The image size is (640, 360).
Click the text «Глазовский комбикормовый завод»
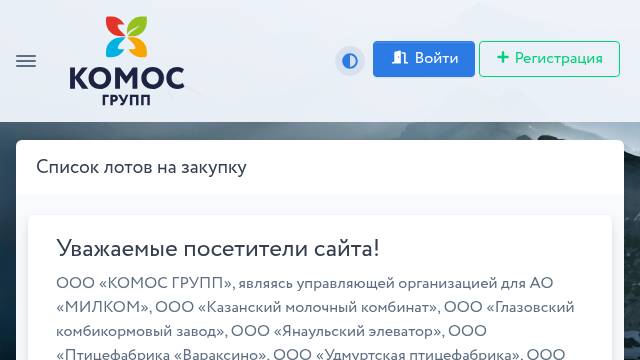(x=315, y=319)
